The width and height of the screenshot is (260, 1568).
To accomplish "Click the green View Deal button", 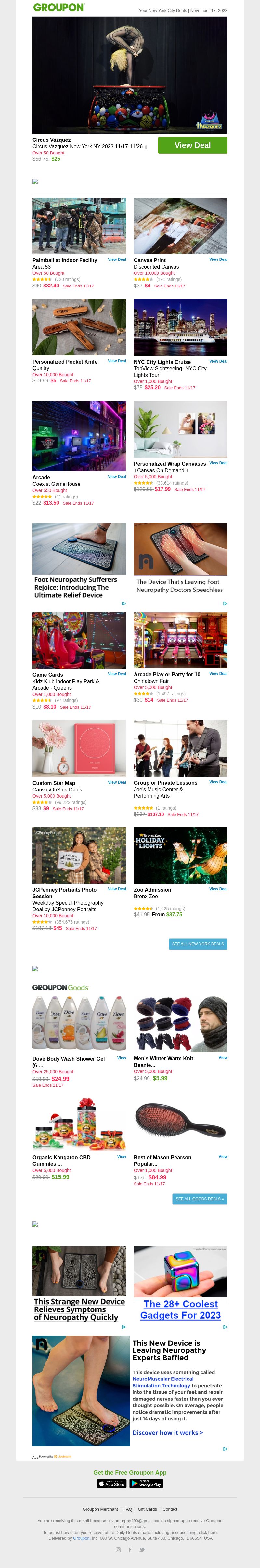I will [192, 145].
